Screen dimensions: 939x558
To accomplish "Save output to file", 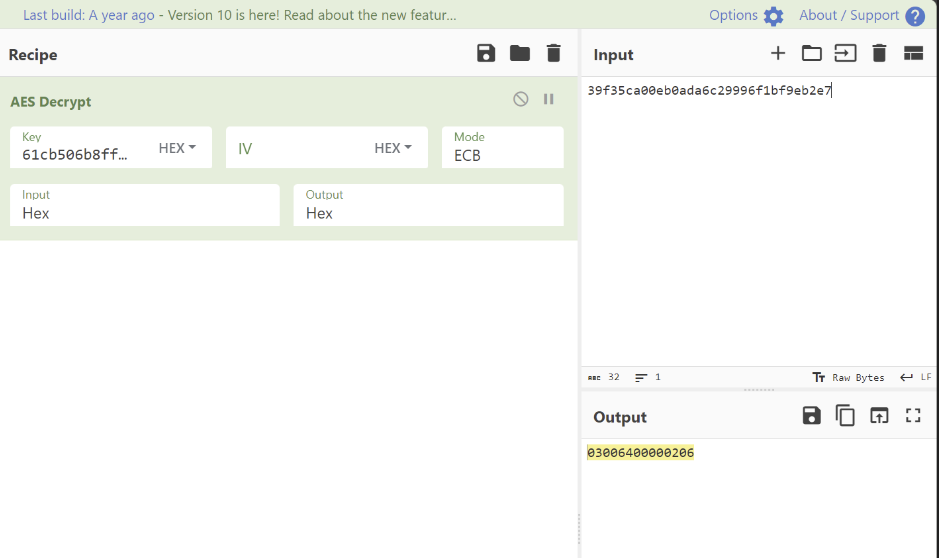I will point(811,416).
